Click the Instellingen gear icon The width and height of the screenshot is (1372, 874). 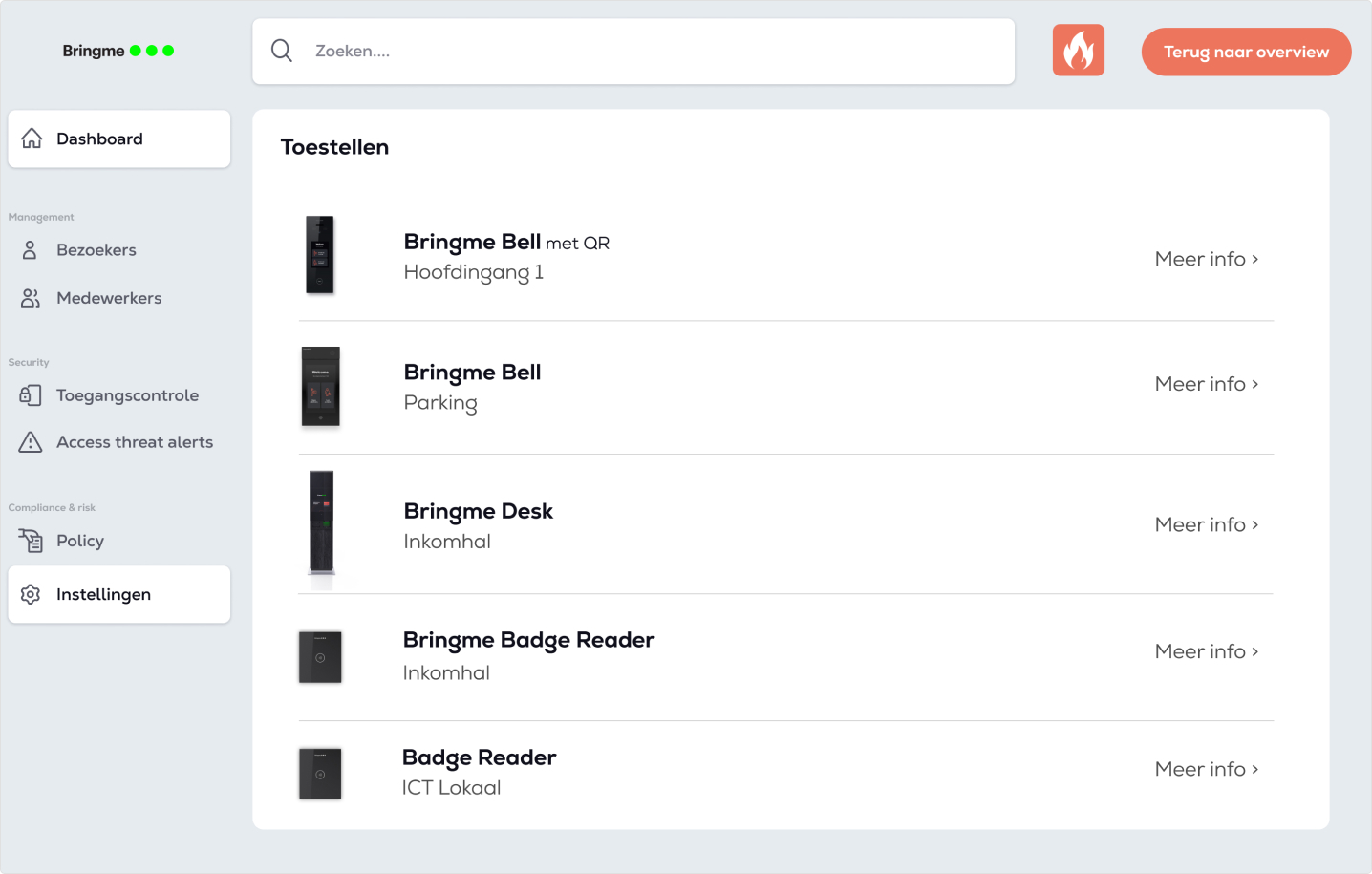click(x=31, y=594)
